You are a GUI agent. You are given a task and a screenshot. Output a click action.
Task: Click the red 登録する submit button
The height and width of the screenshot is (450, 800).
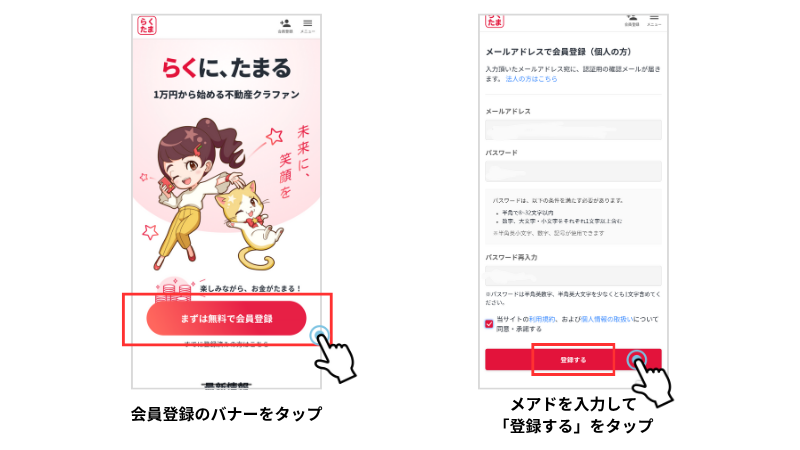click(x=573, y=360)
